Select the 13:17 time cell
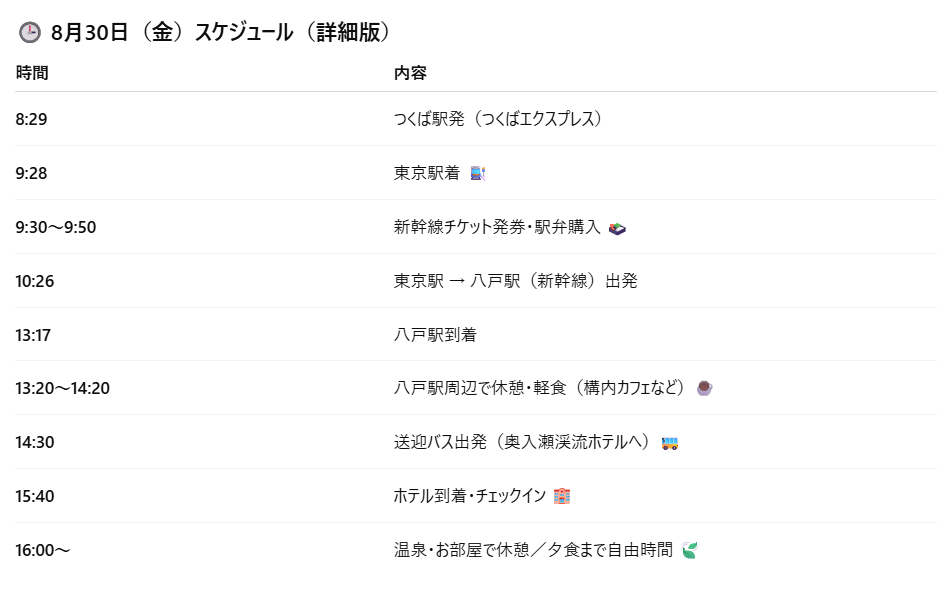The image size is (948, 591). coord(33,335)
